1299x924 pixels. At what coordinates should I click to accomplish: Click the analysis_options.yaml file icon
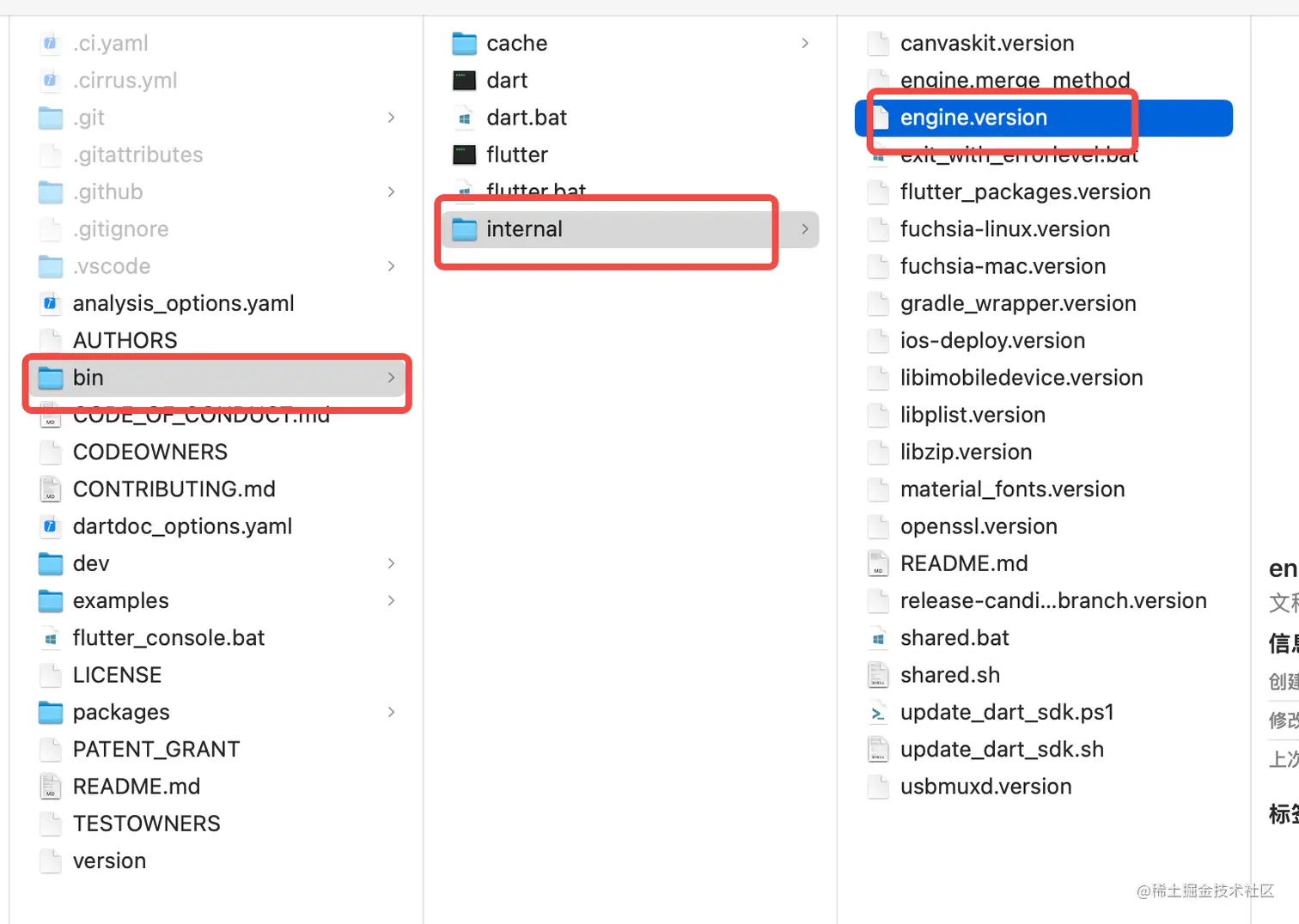(x=51, y=303)
